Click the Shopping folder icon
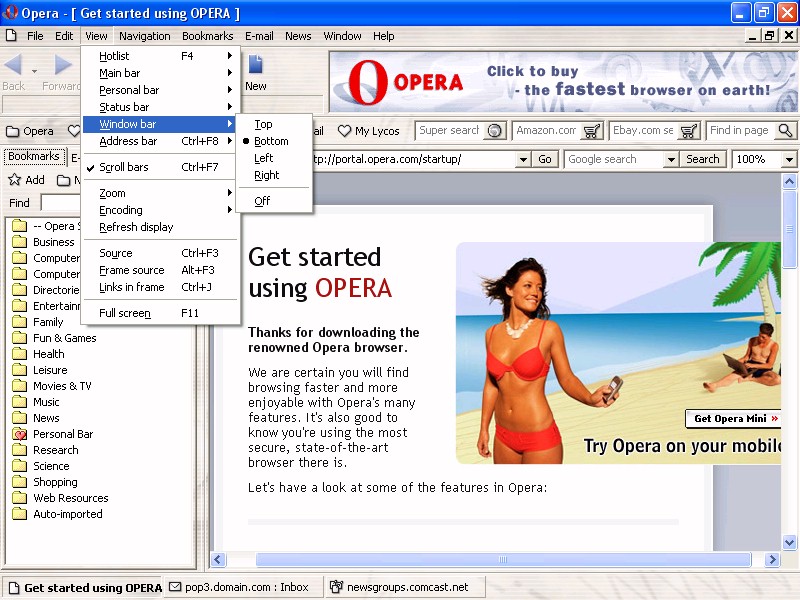The height and width of the screenshot is (600, 800). click(19, 482)
